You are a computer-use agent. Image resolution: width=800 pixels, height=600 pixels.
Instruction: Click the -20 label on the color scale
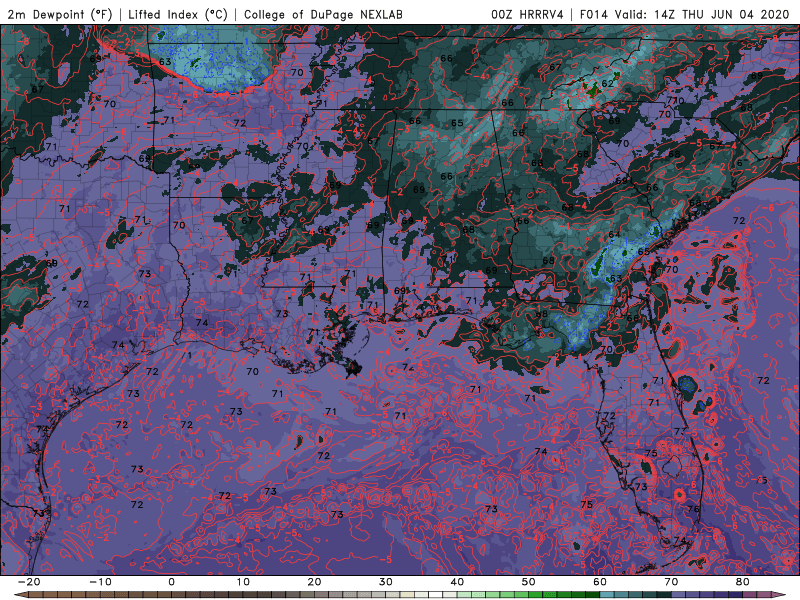coord(29,582)
